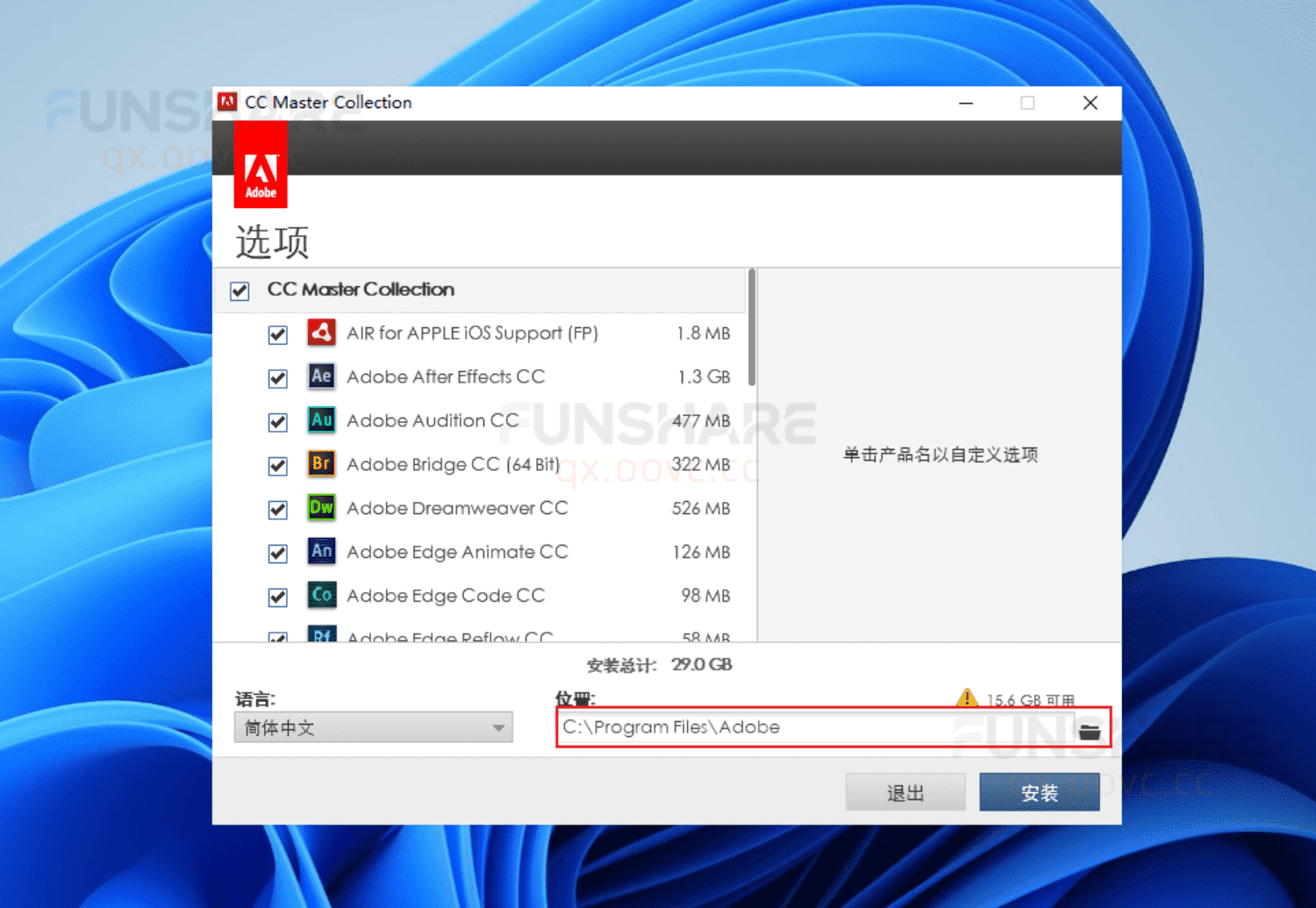Click the title bar Adobe app icon
This screenshot has height=908, width=1316.
[x=227, y=102]
